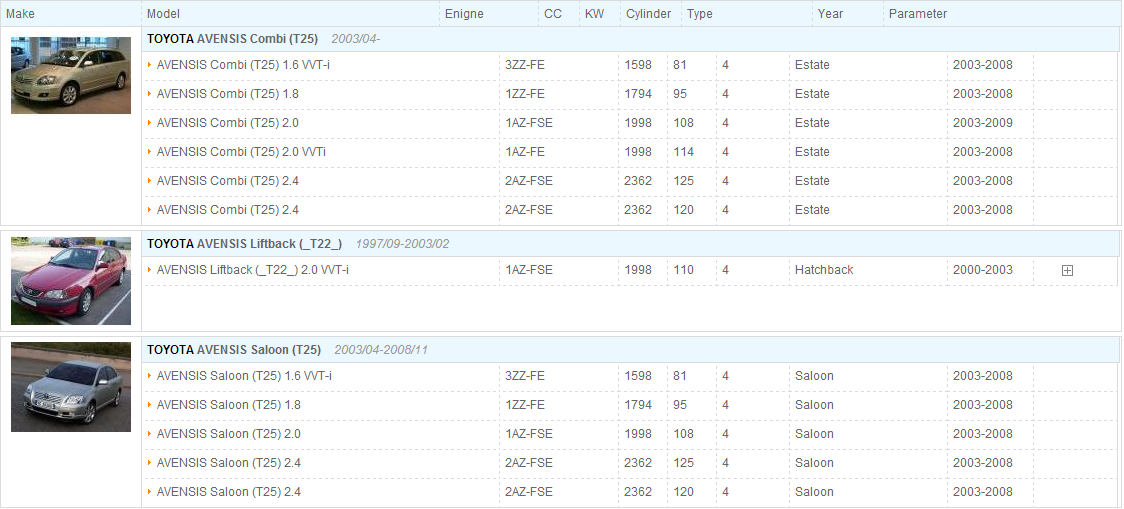Click KW value 110 in Liftback row
The image size is (1124, 509).
(x=683, y=270)
